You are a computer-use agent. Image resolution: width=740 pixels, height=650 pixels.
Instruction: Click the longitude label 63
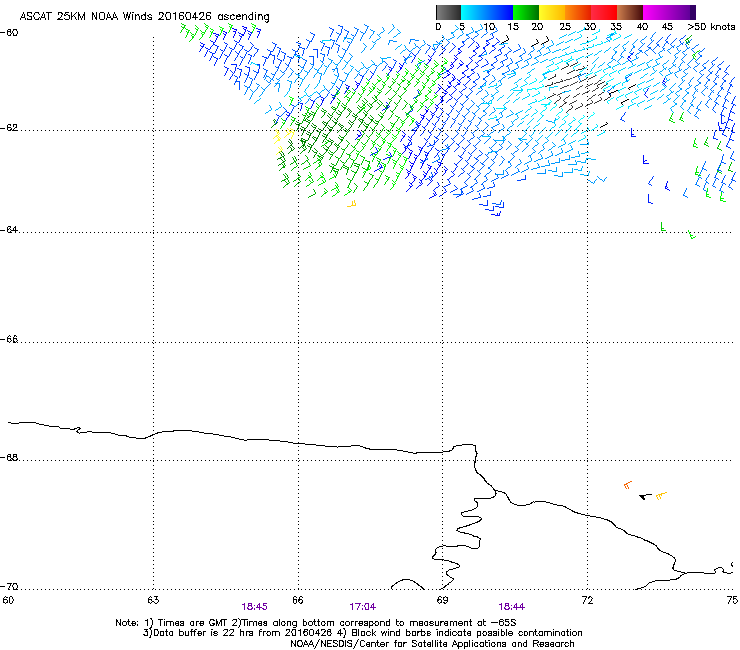click(153, 600)
